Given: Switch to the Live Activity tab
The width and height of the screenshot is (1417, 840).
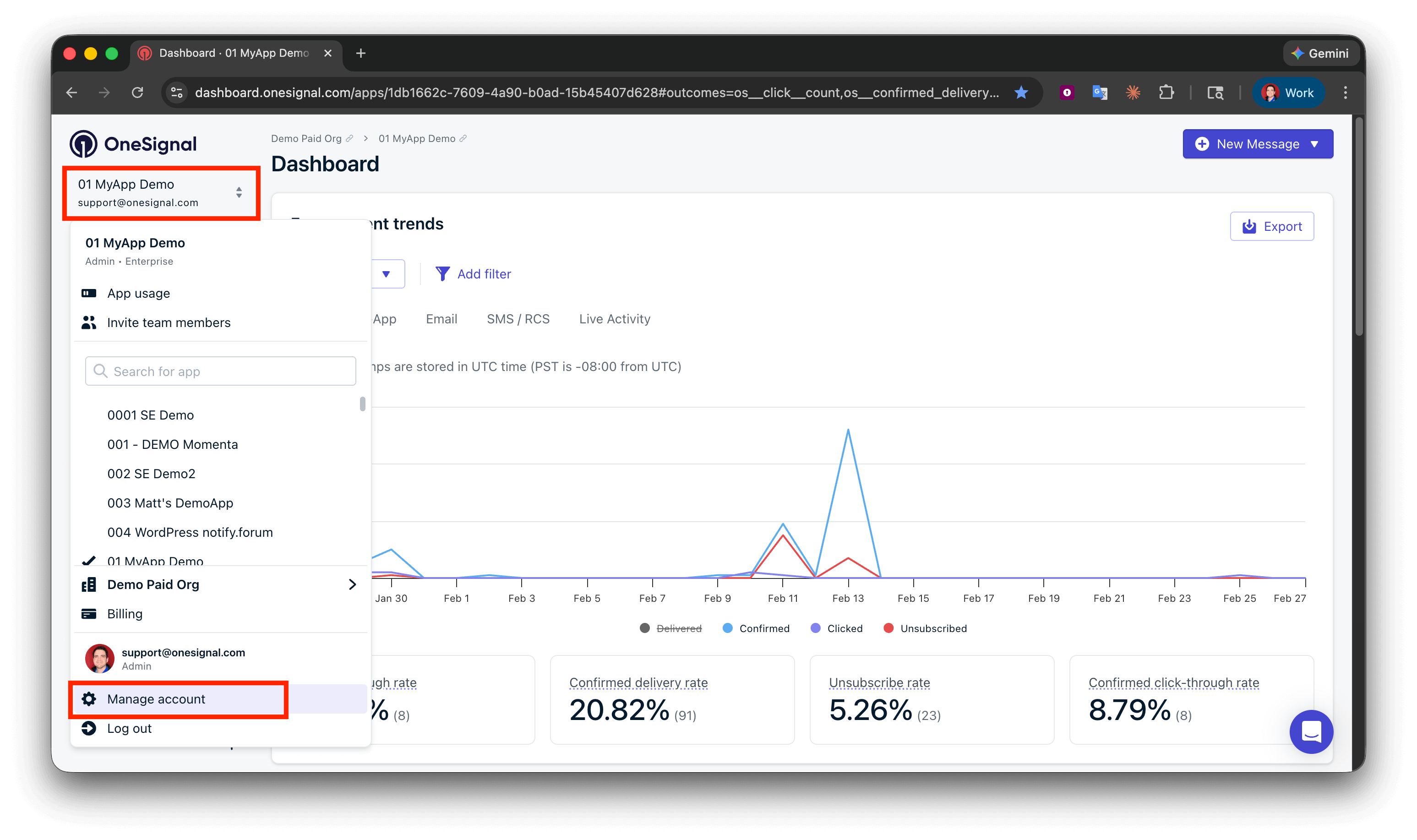Looking at the screenshot, I should click(615, 319).
